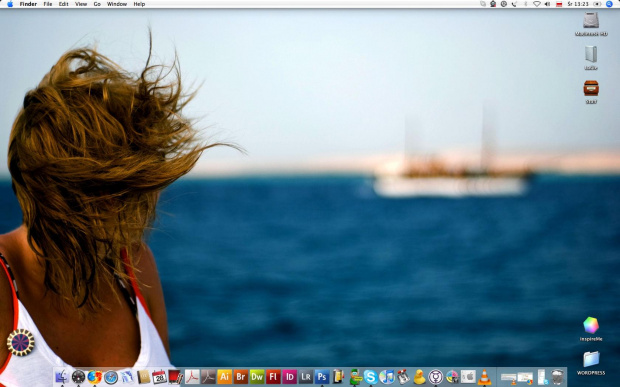Click the battery status indicator in menu bar
Image resolution: width=620 pixels, height=387 pixels.
click(597, 4)
